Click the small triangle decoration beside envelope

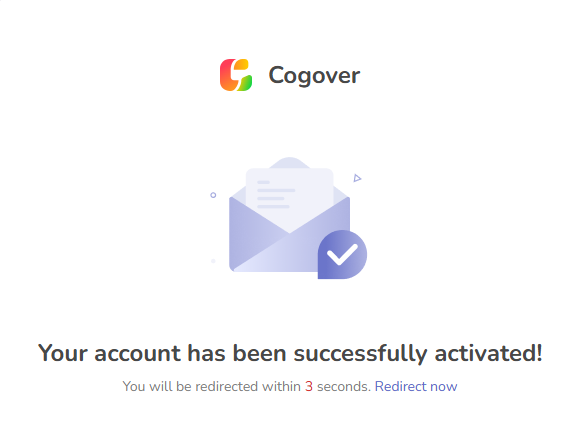357,178
